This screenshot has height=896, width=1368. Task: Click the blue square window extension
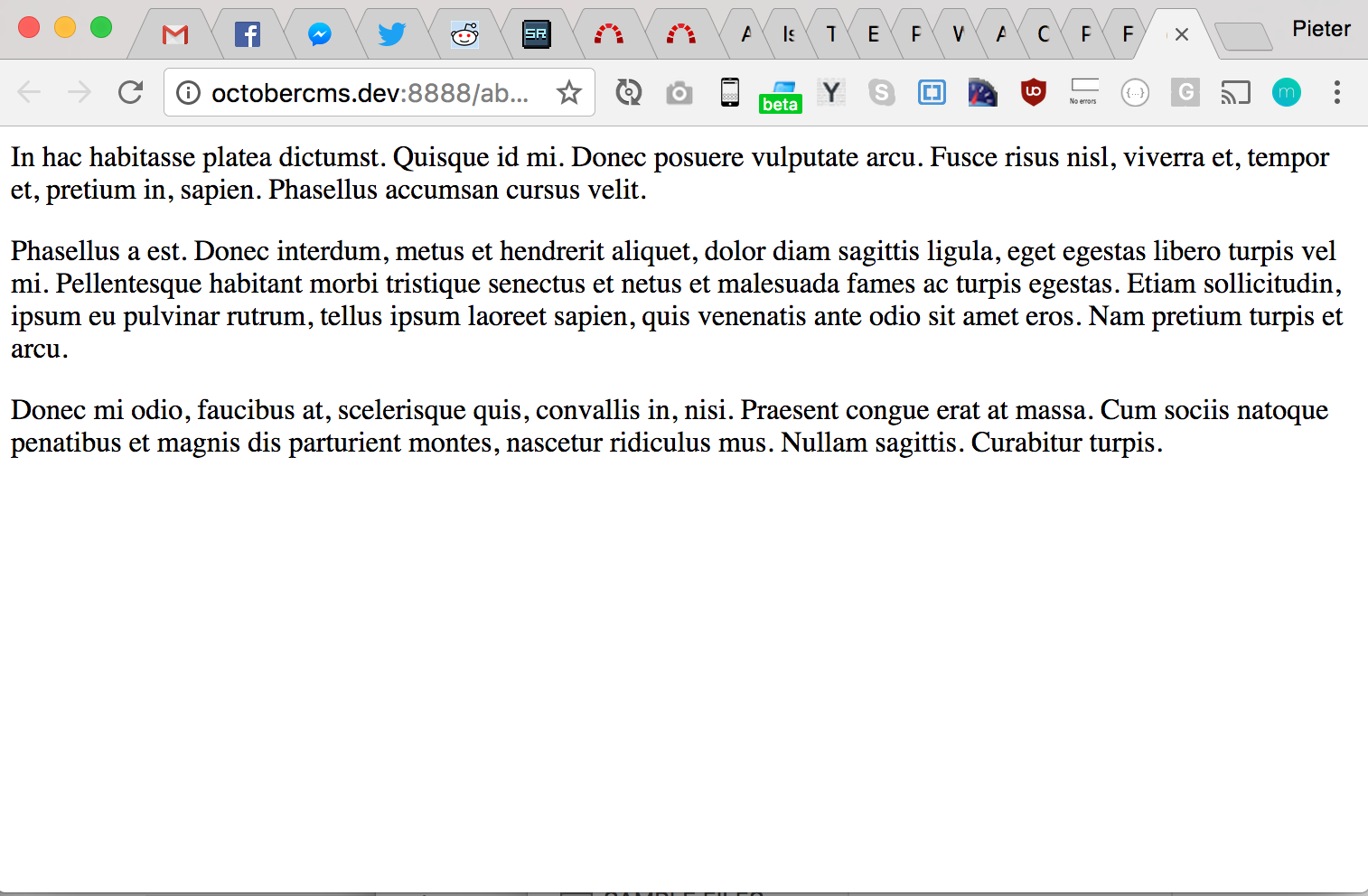click(932, 92)
